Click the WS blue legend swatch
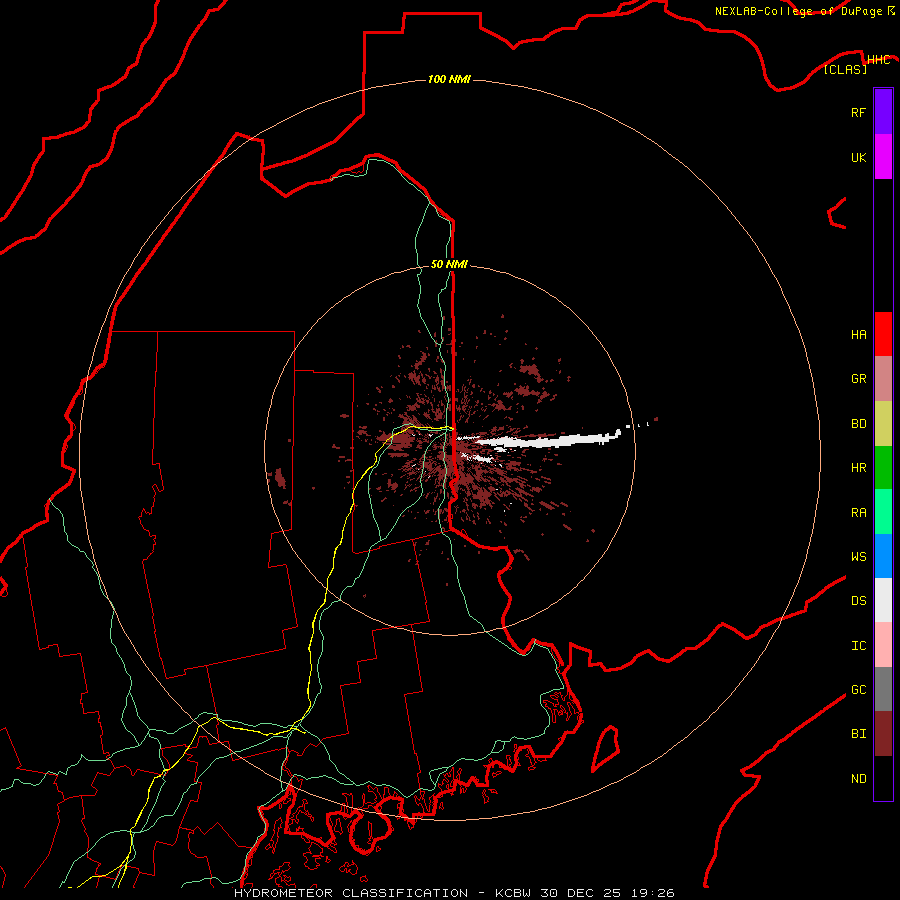 883,556
